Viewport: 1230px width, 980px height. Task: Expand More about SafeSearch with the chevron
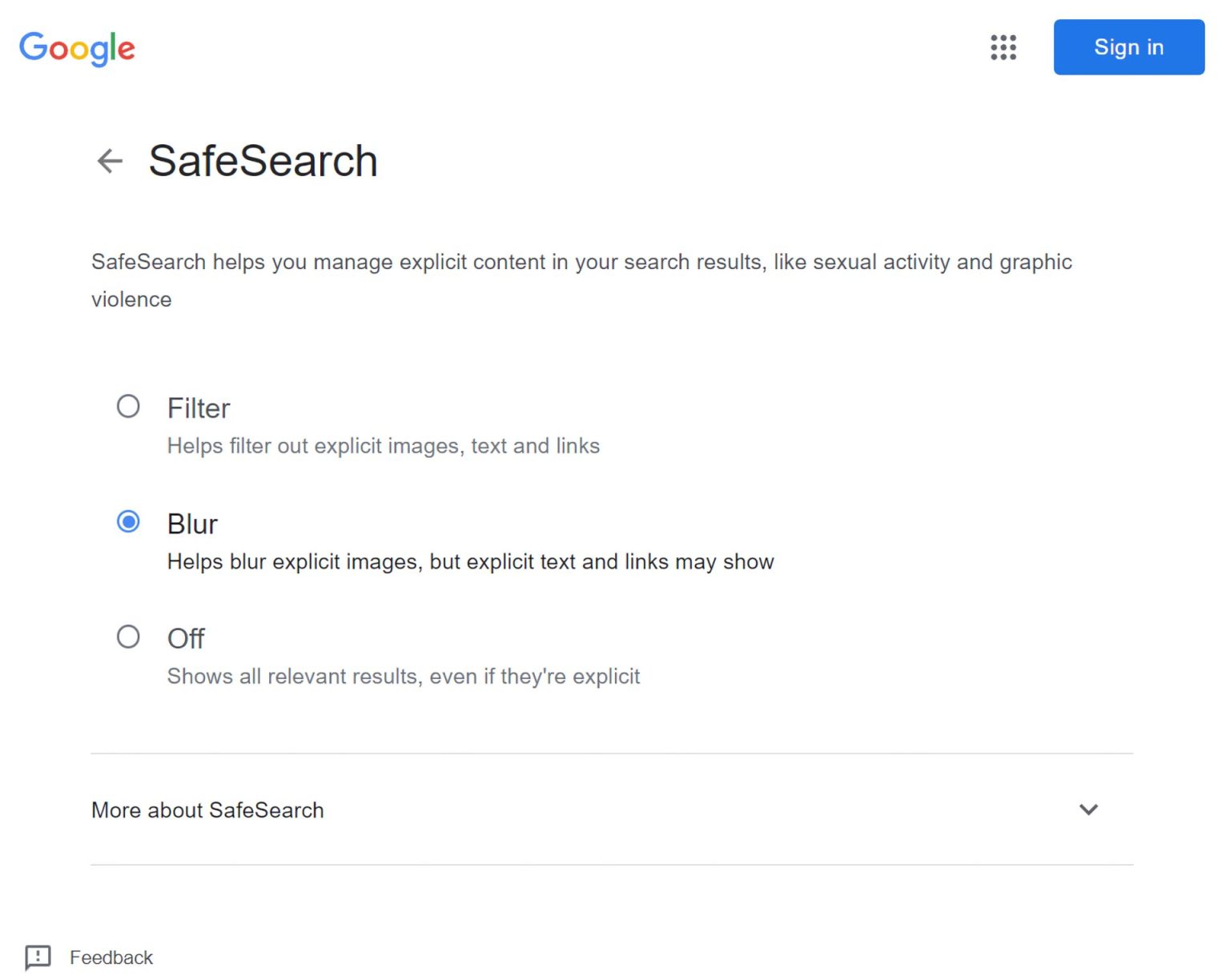point(1088,809)
